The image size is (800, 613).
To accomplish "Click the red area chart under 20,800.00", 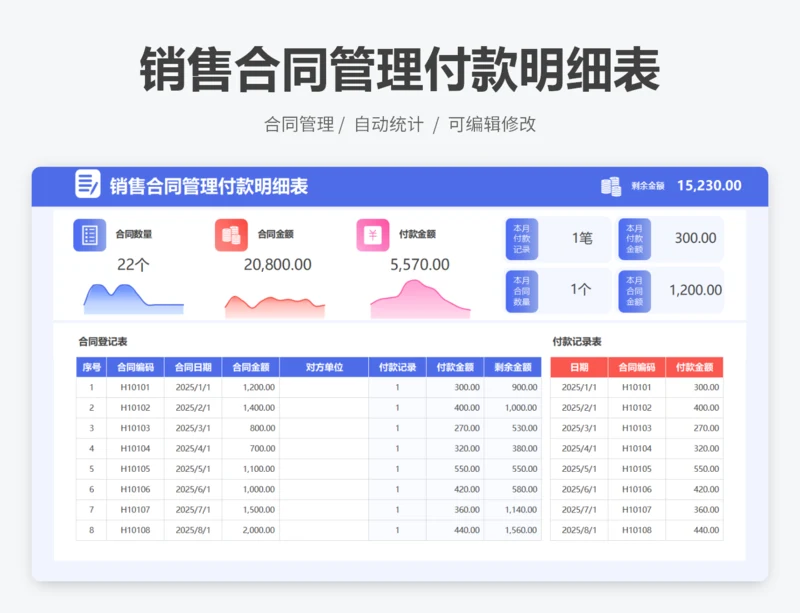I will [275, 306].
